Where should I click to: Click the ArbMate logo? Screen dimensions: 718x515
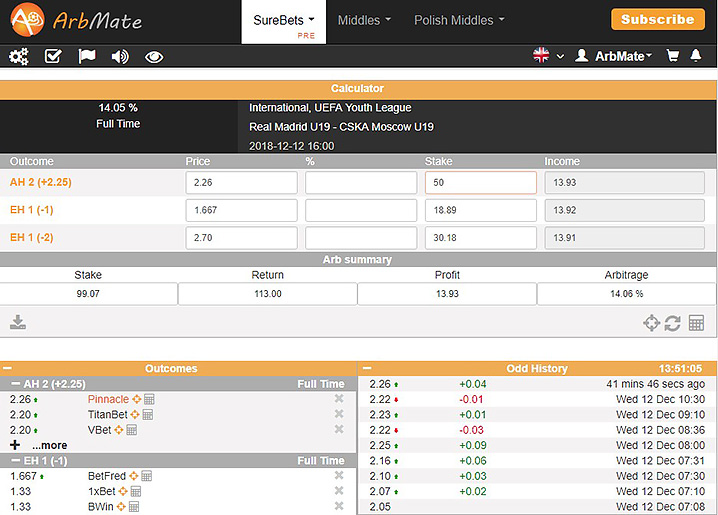[x=76, y=20]
